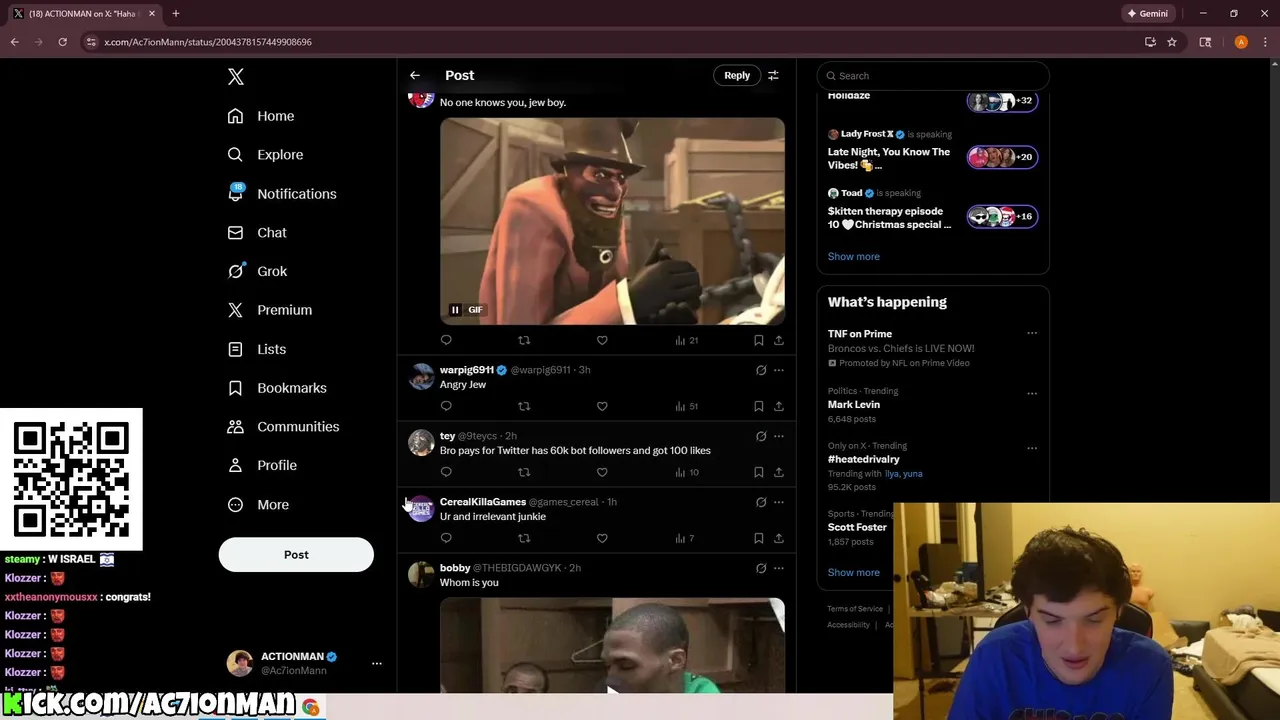Like CerealKillaGames' reply

[x=602, y=538]
